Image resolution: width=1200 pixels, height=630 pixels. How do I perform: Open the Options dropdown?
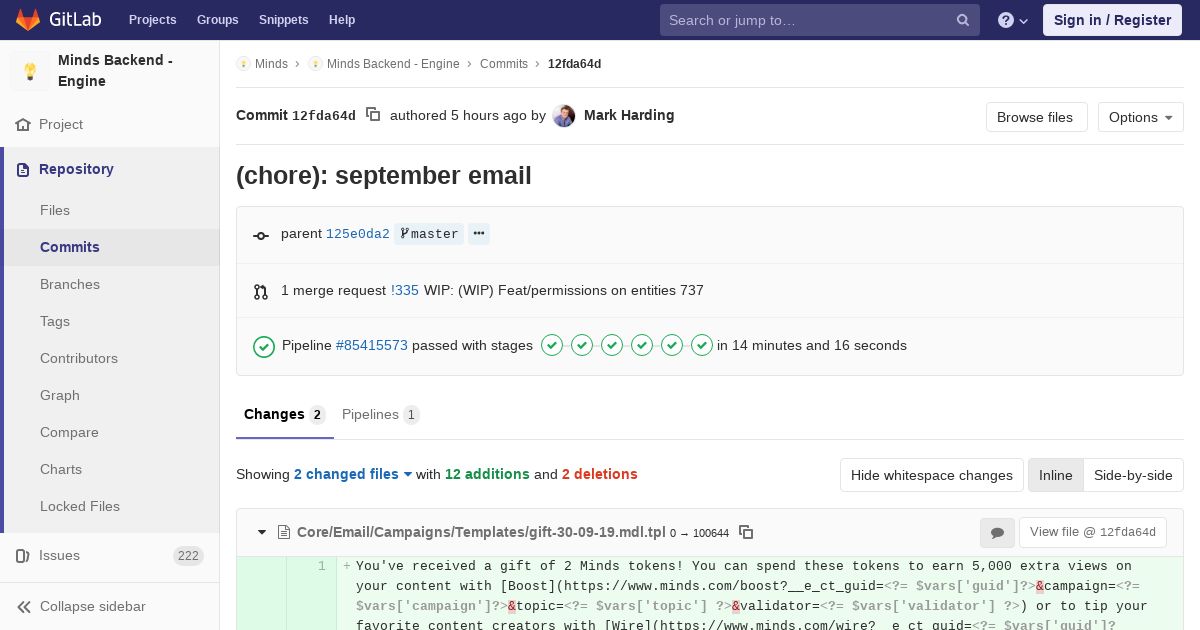pyautogui.click(x=1141, y=117)
